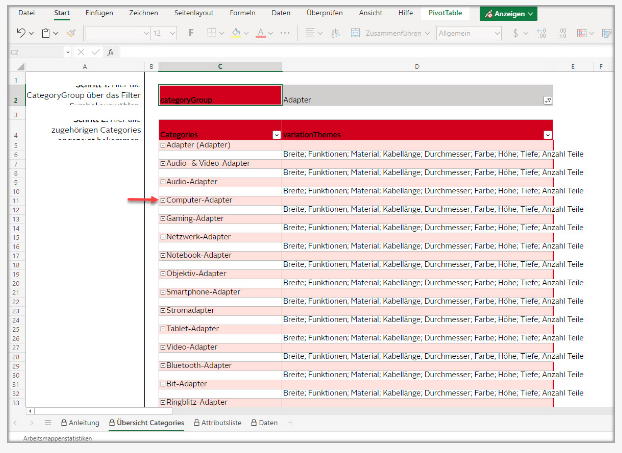Image resolution: width=622 pixels, height=453 pixels.
Task: Open the Zusammenführen dropdown arrow
Action: click(x=427, y=33)
